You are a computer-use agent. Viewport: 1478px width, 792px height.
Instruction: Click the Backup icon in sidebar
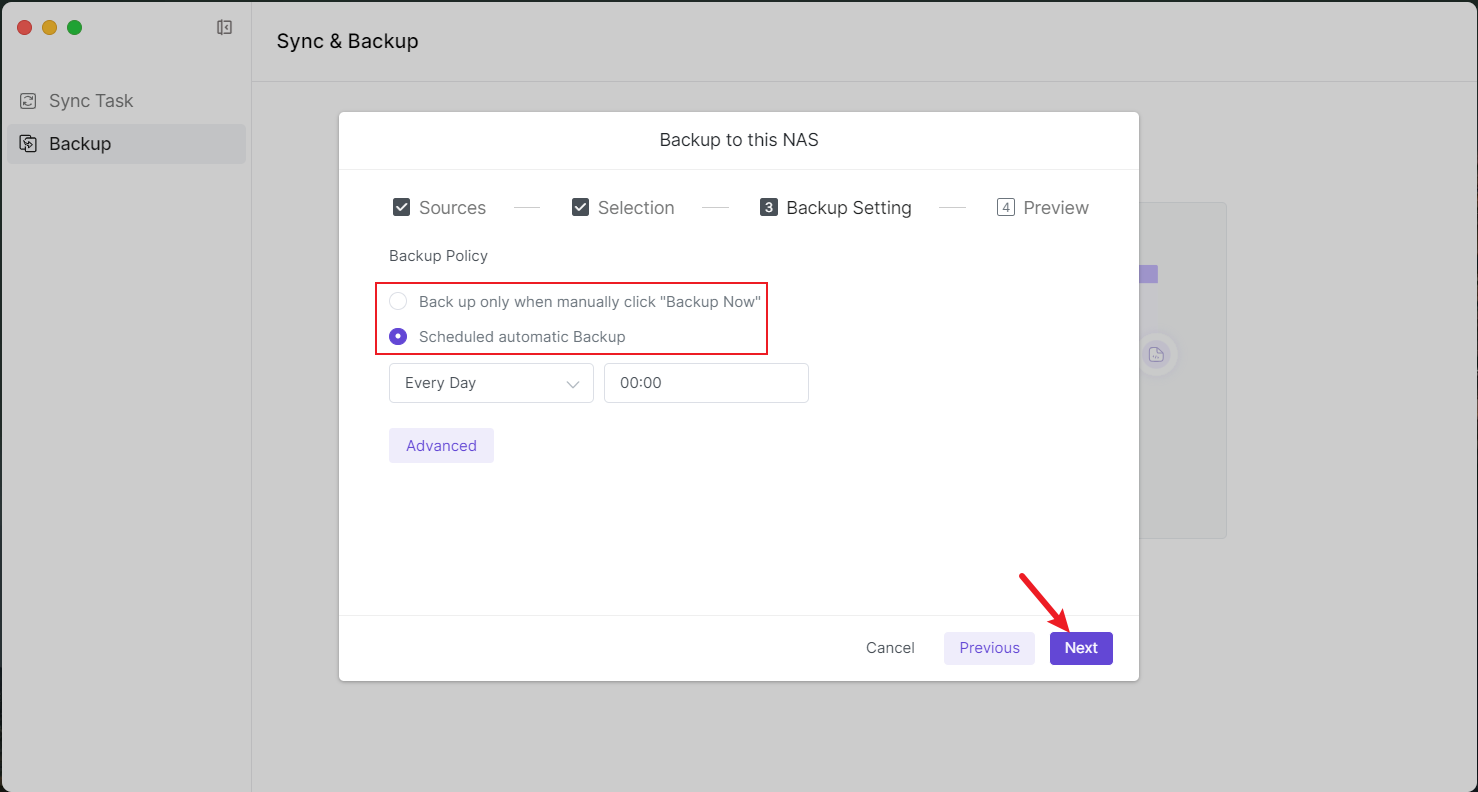28,144
